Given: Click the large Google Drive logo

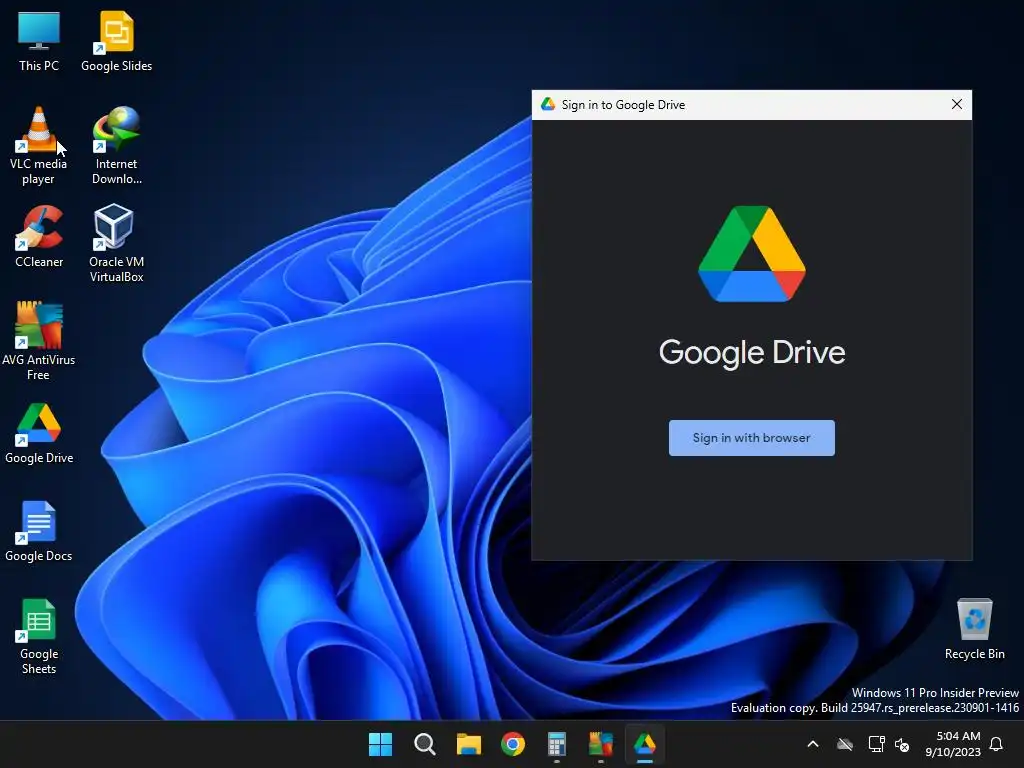Looking at the screenshot, I should (x=751, y=254).
